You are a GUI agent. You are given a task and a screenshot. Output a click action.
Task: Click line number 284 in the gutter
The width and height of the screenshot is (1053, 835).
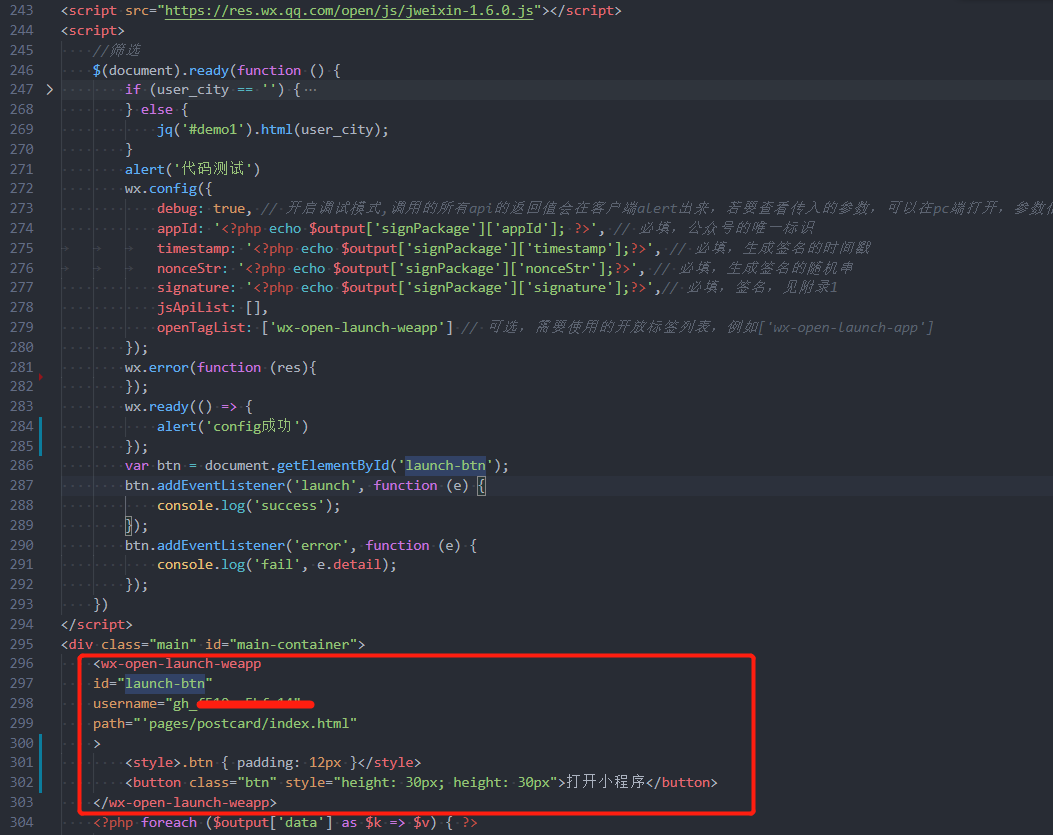[x=21, y=426]
